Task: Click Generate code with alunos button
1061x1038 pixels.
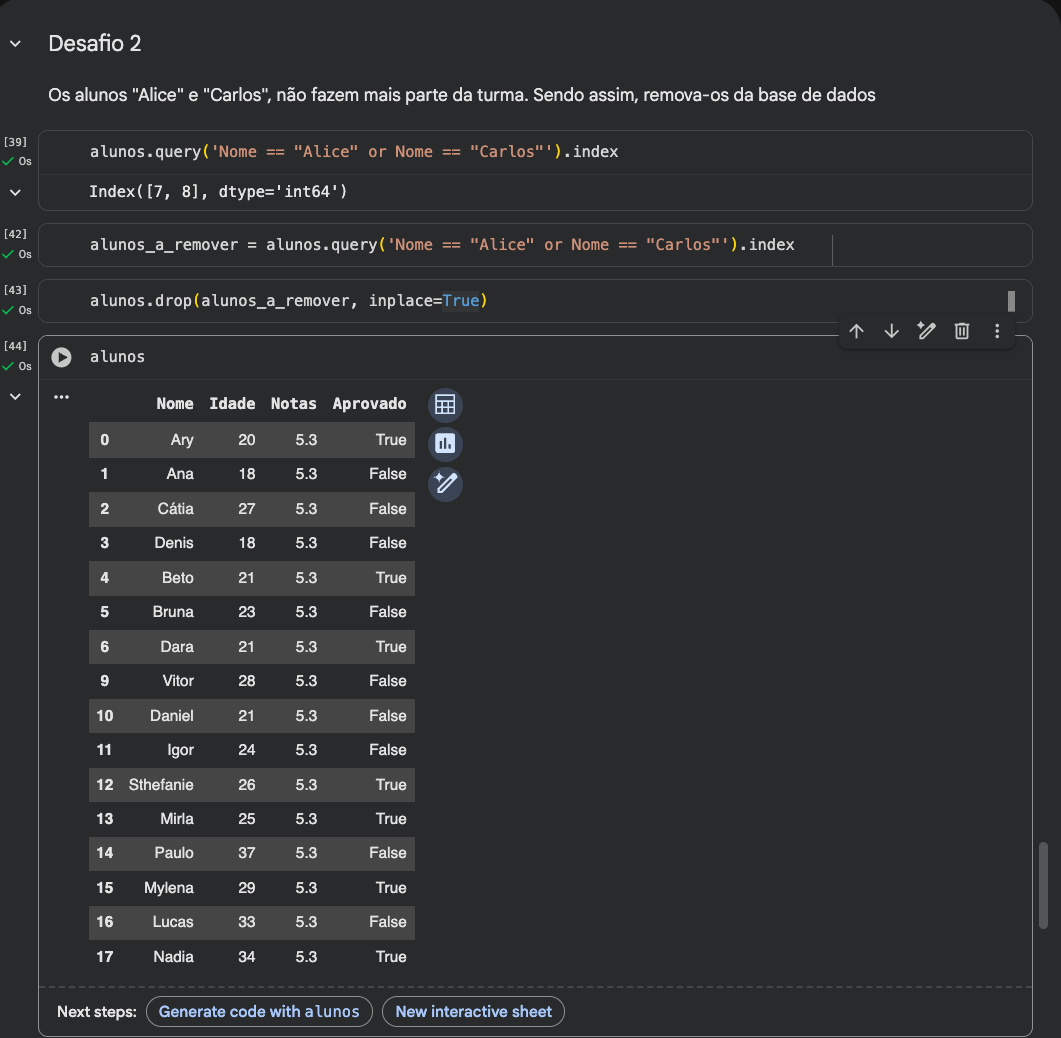Action: point(259,1011)
